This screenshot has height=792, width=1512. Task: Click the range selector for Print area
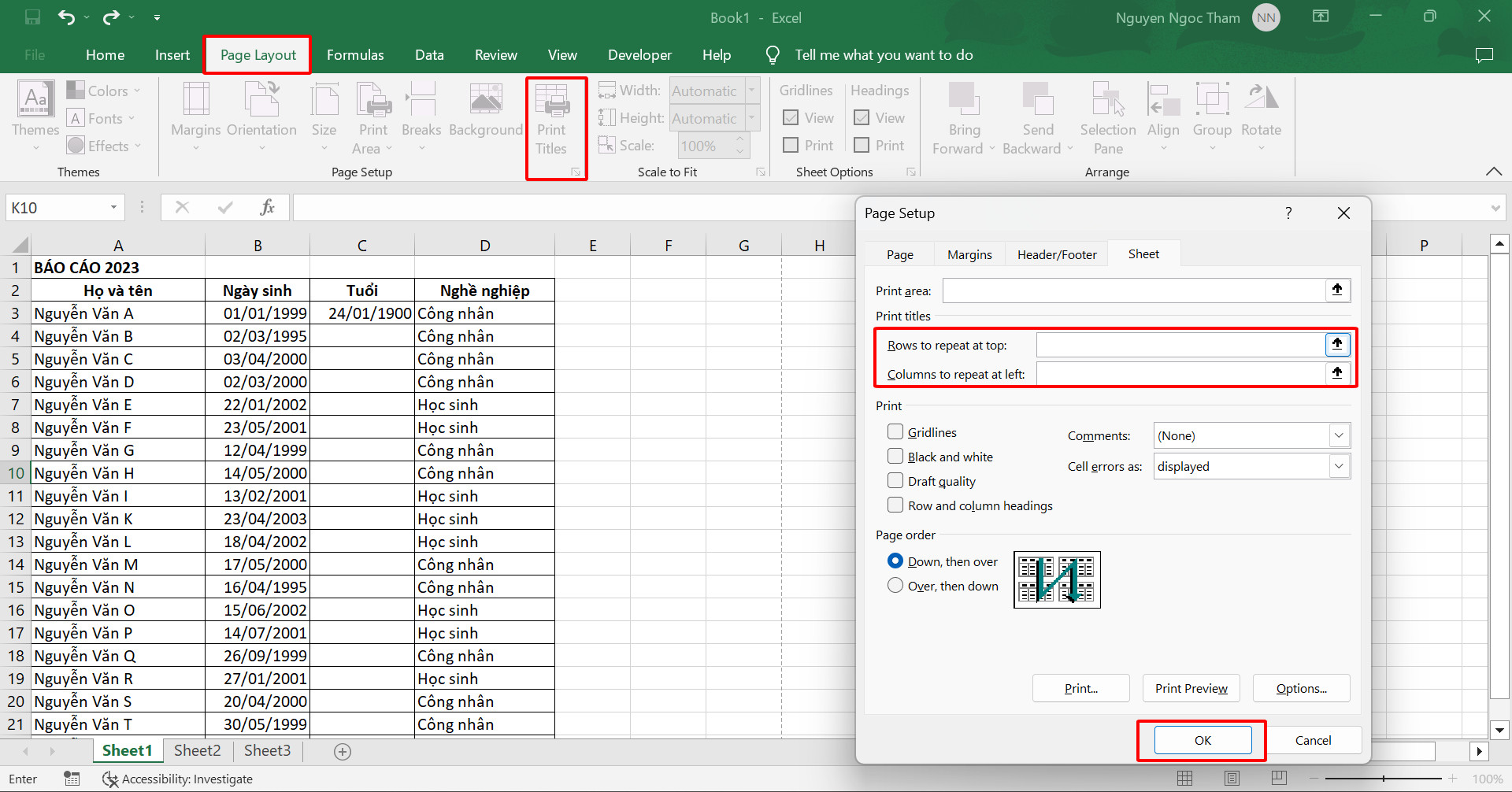point(1336,290)
